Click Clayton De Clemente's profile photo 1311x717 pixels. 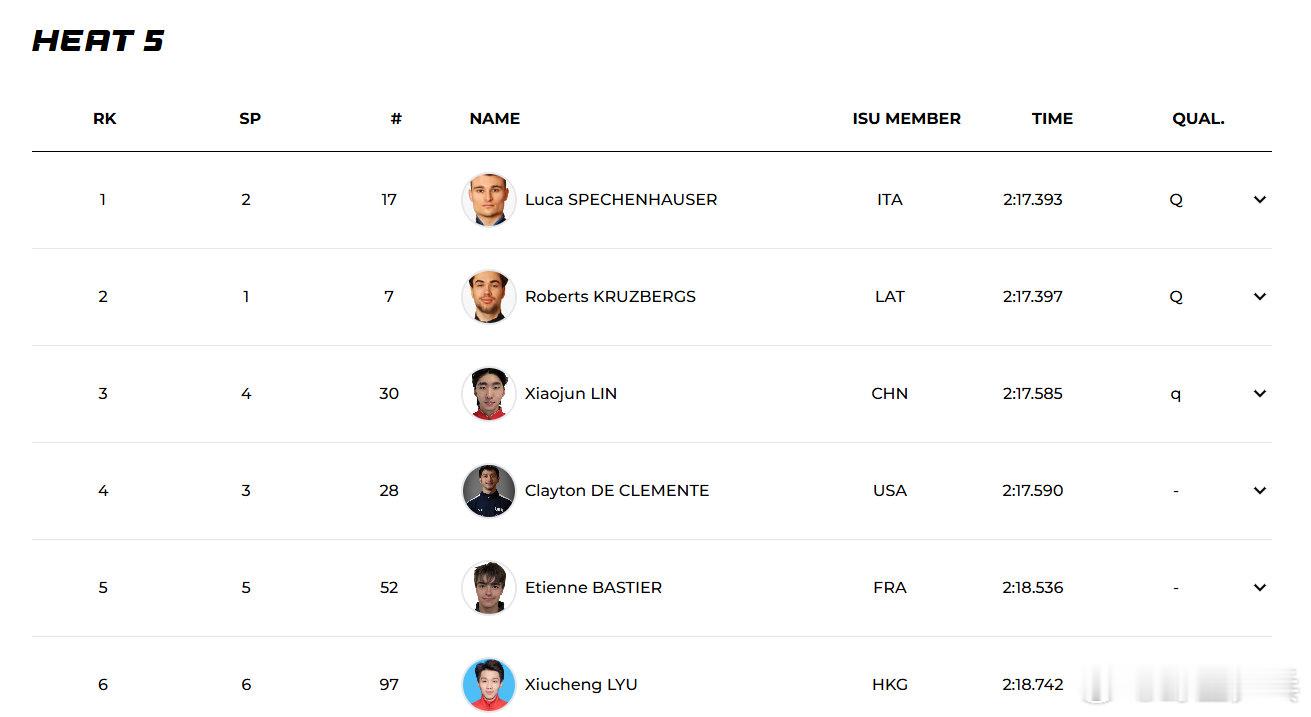pyautogui.click(x=489, y=491)
